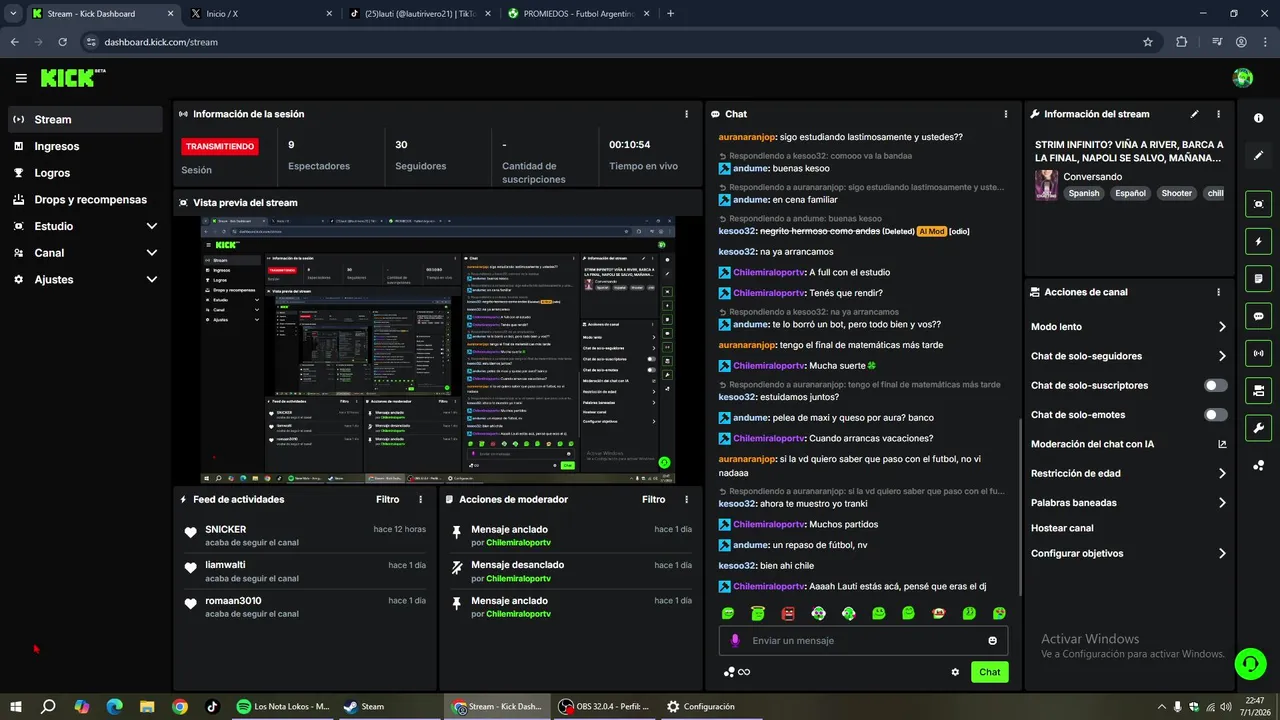The width and height of the screenshot is (1280, 720).
Task: Click the Shooter stream tag
Action: (1176, 193)
